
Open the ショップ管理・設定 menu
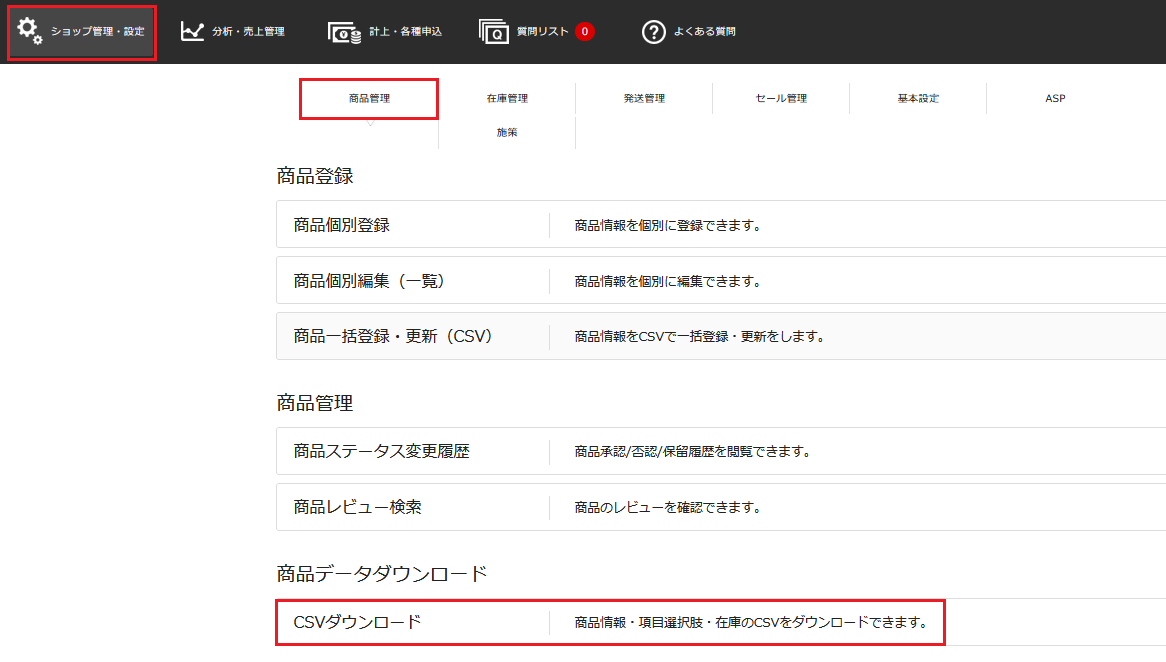(x=82, y=32)
